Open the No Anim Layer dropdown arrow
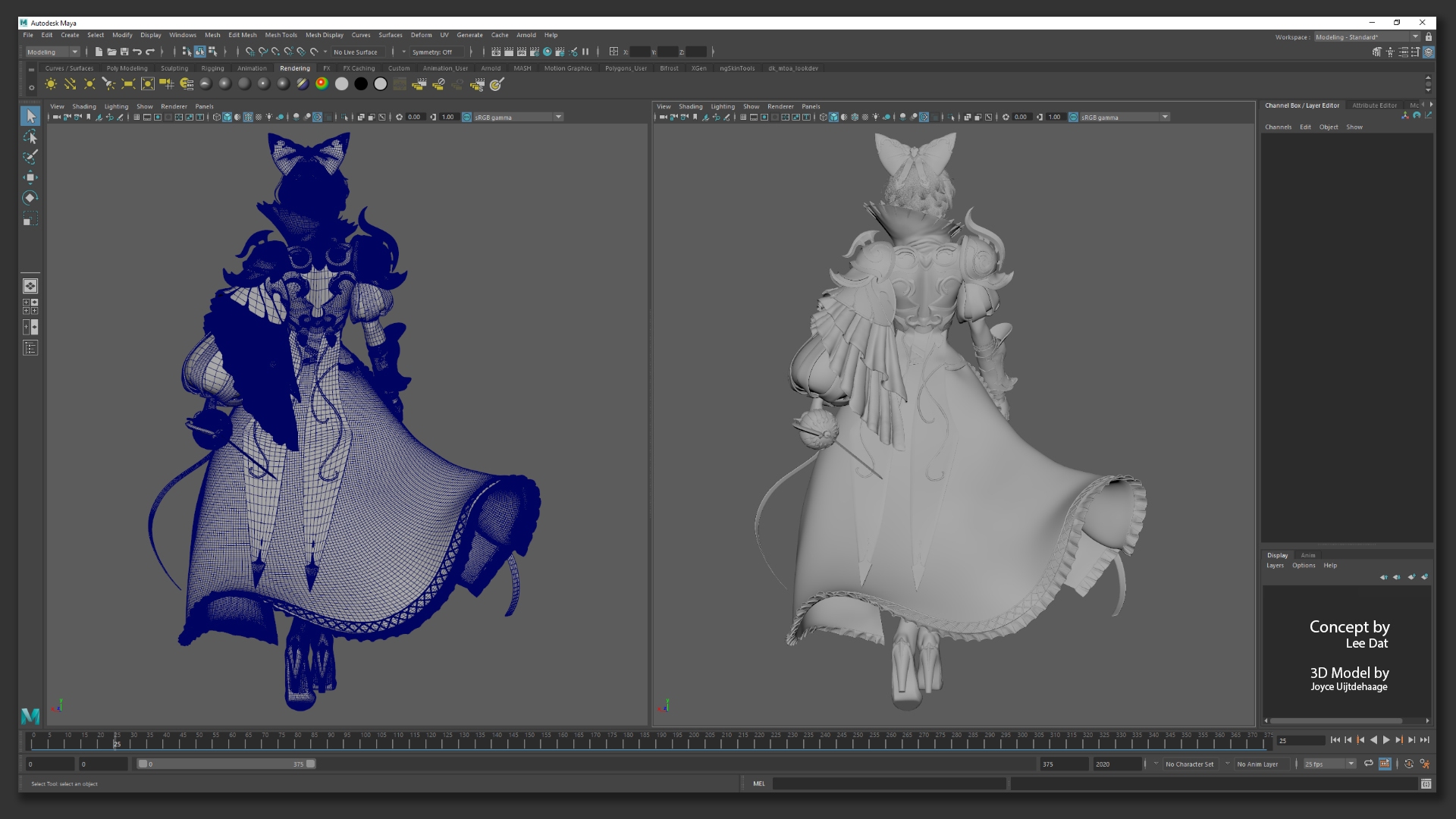Image resolution: width=1456 pixels, height=819 pixels. (1228, 764)
